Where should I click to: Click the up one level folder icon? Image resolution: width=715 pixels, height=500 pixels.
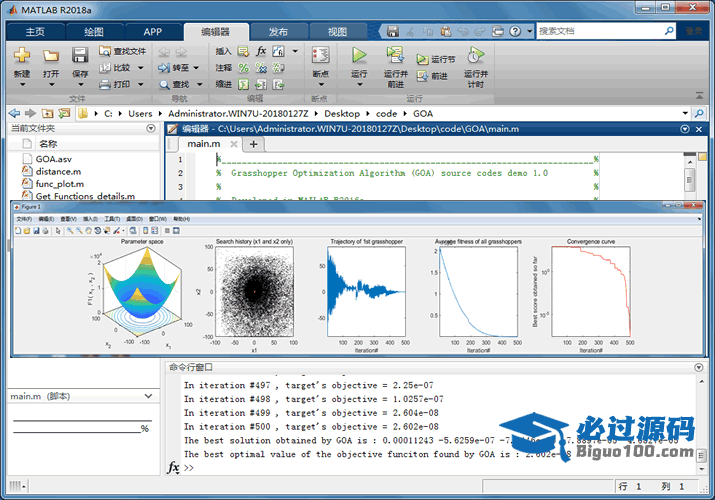(47, 113)
